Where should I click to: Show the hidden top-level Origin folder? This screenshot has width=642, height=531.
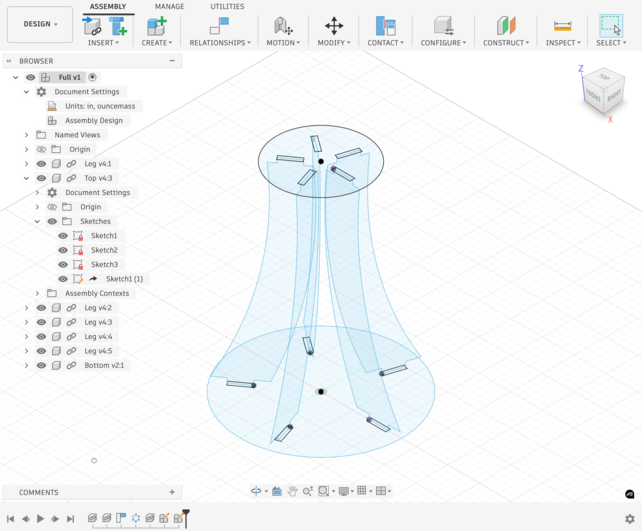click(41, 149)
